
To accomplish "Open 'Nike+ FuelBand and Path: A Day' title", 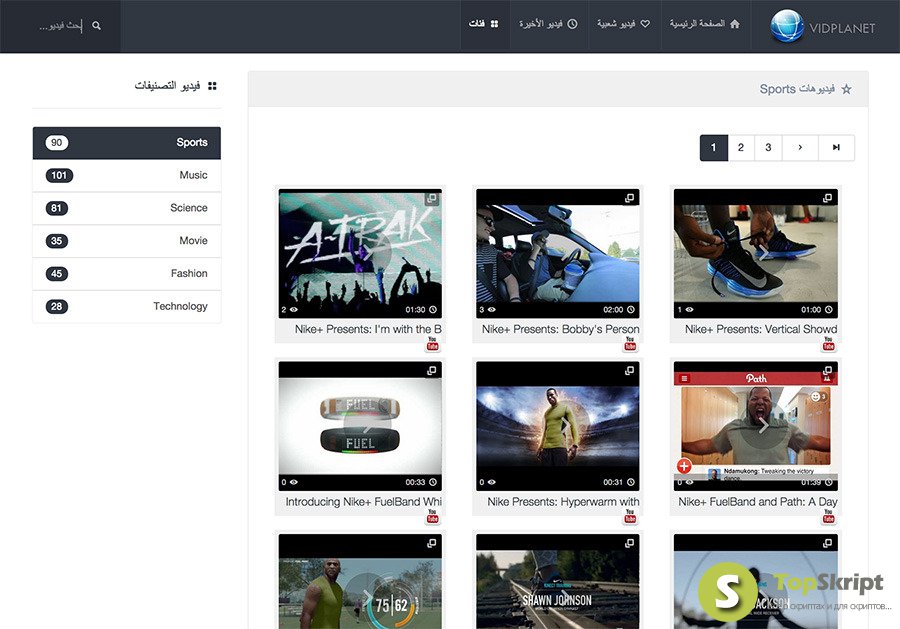I will click(758, 502).
